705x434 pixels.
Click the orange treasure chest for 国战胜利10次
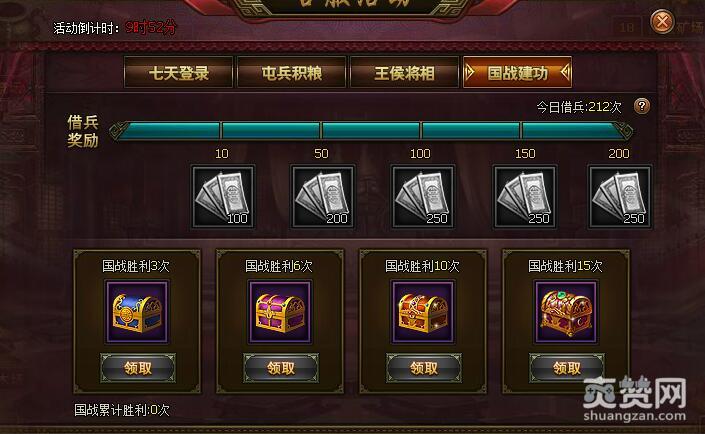coord(423,312)
